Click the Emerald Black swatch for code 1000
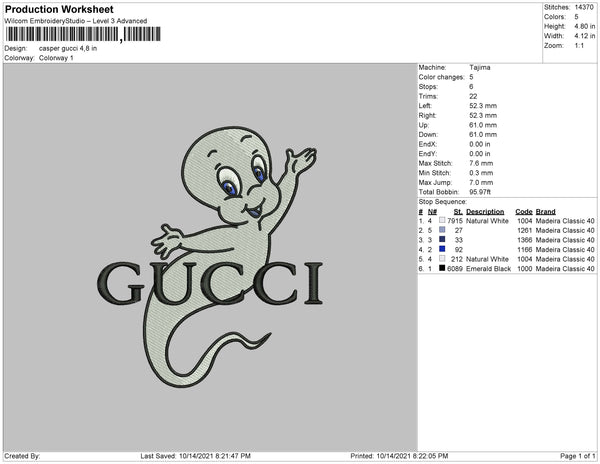Viewport: 600px width, 464px height. click(x=442, y=268)
